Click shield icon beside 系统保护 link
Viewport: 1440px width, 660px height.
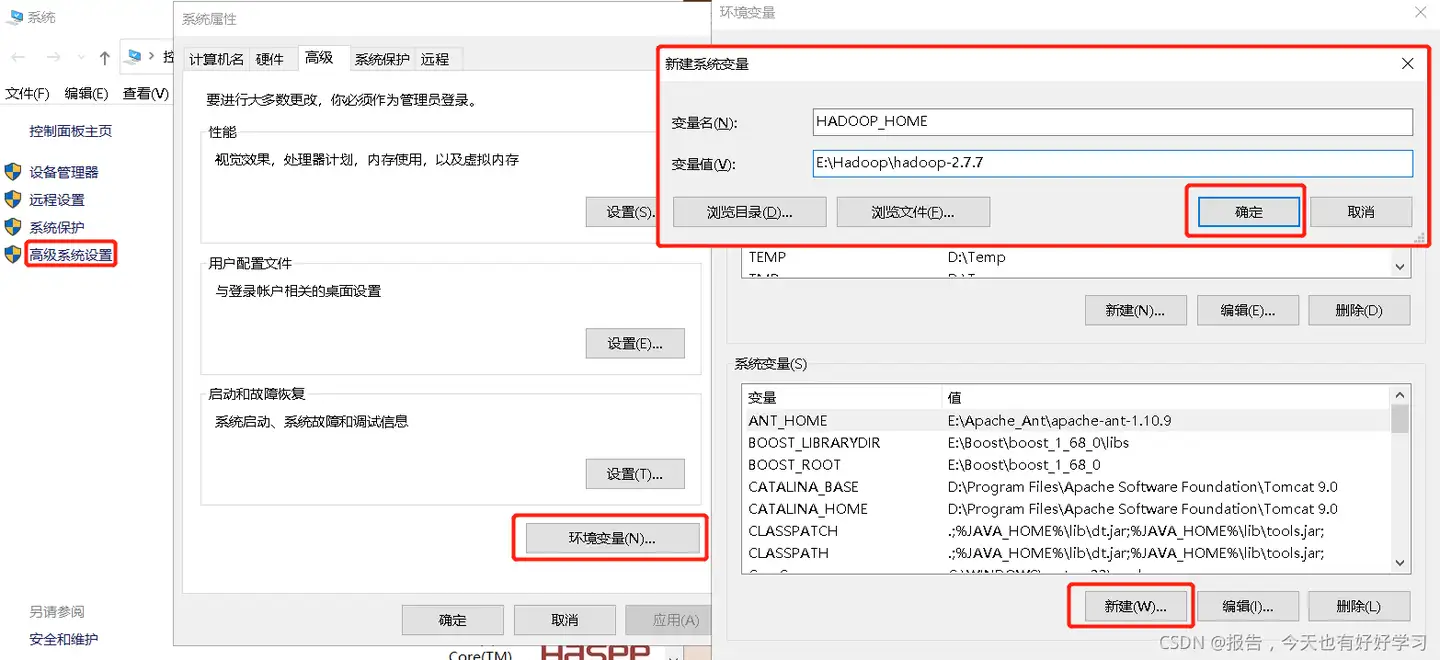pyautogui.click(x=13, y=227)
